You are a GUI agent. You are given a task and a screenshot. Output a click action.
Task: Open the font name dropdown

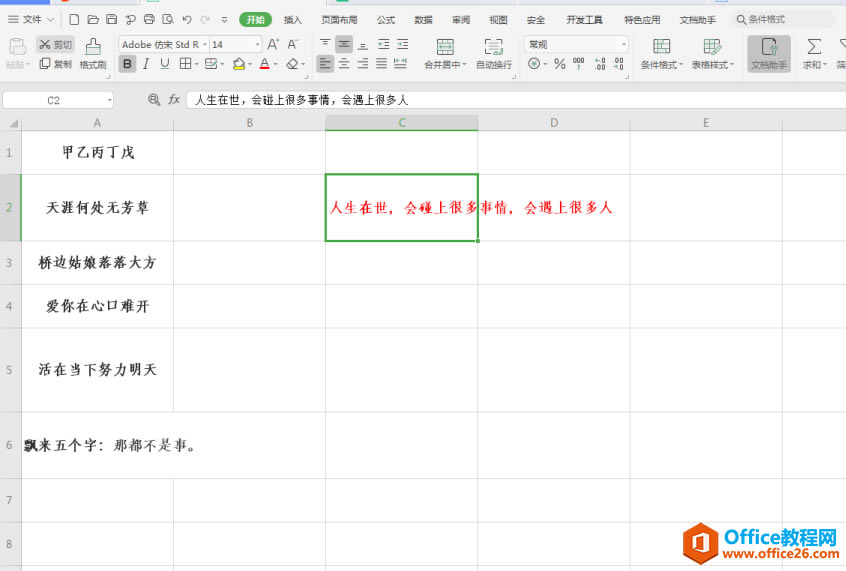(x=205, y=44)
